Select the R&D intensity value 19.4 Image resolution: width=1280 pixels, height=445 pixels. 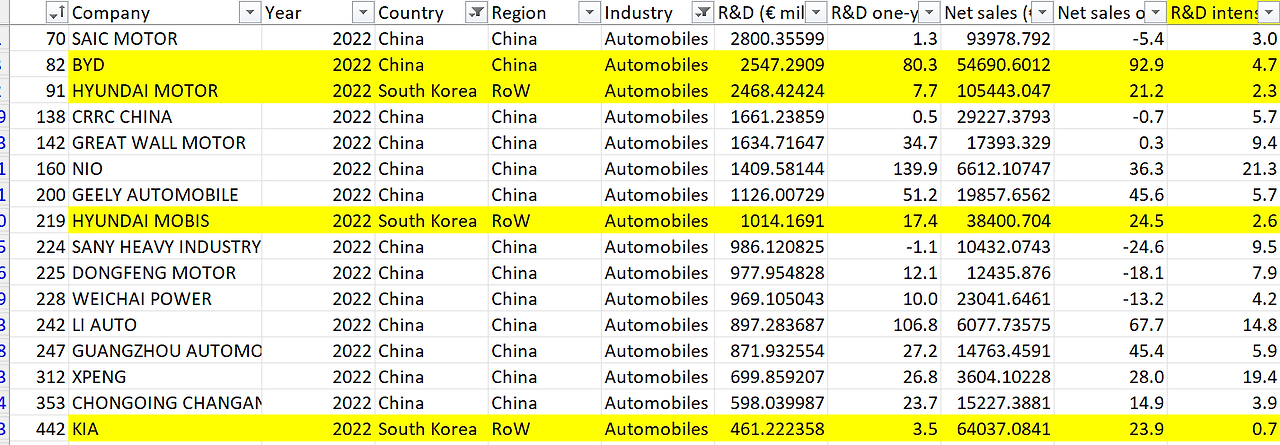pyautogui.click(x=1224, y=377)
